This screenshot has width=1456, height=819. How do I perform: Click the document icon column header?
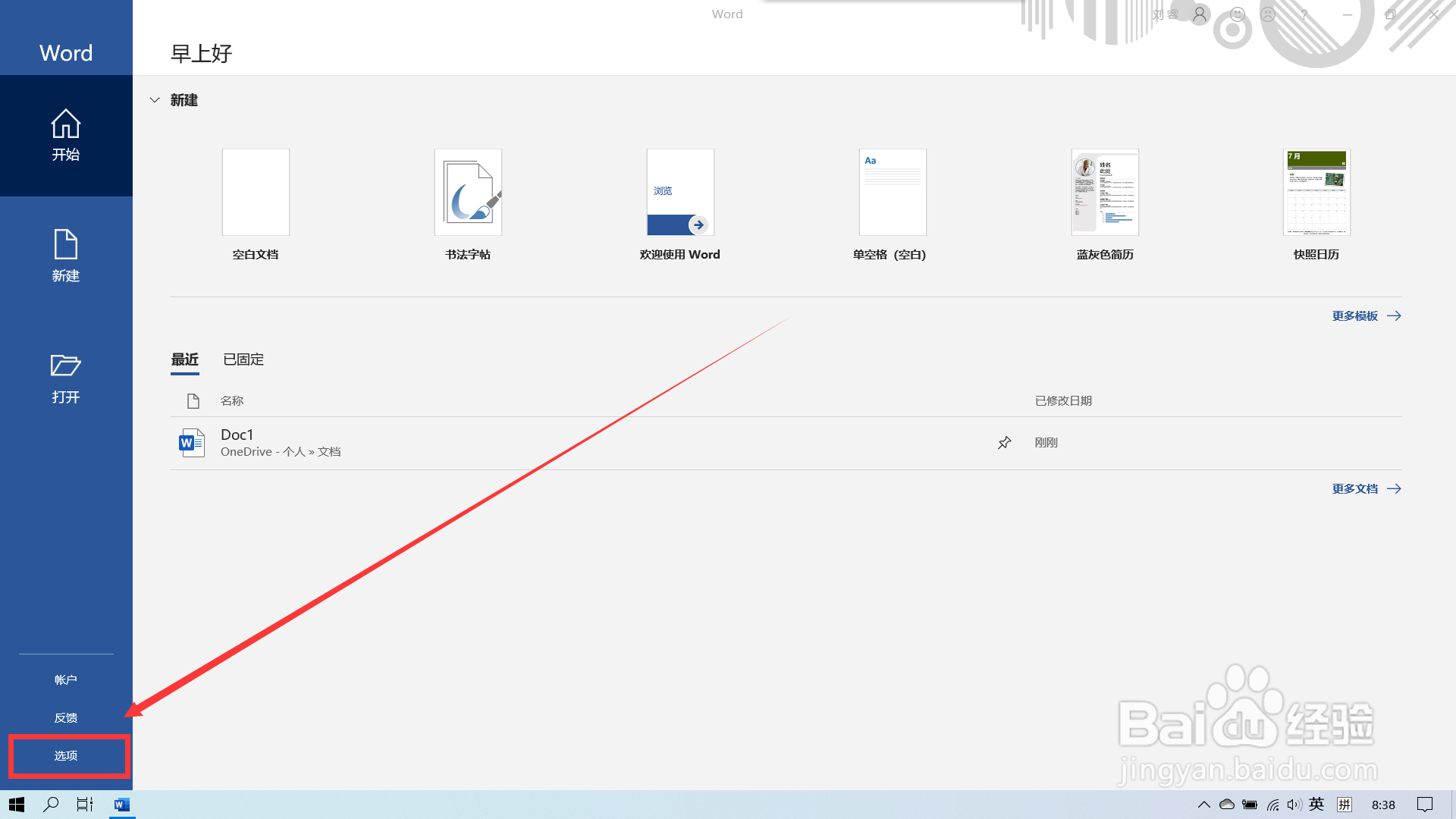(x=193, y=400)
